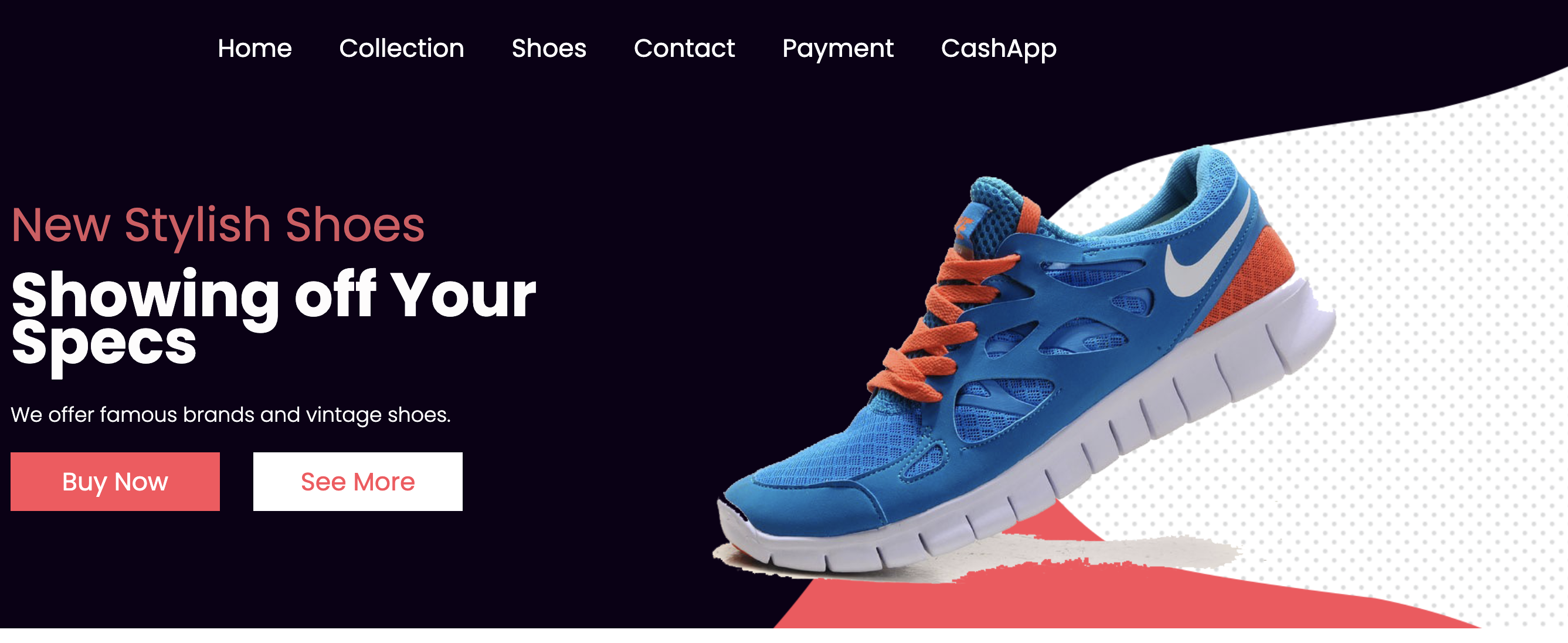
Task: Select the 'New Stylish Shoes' heading
Action: pos(218,225)
